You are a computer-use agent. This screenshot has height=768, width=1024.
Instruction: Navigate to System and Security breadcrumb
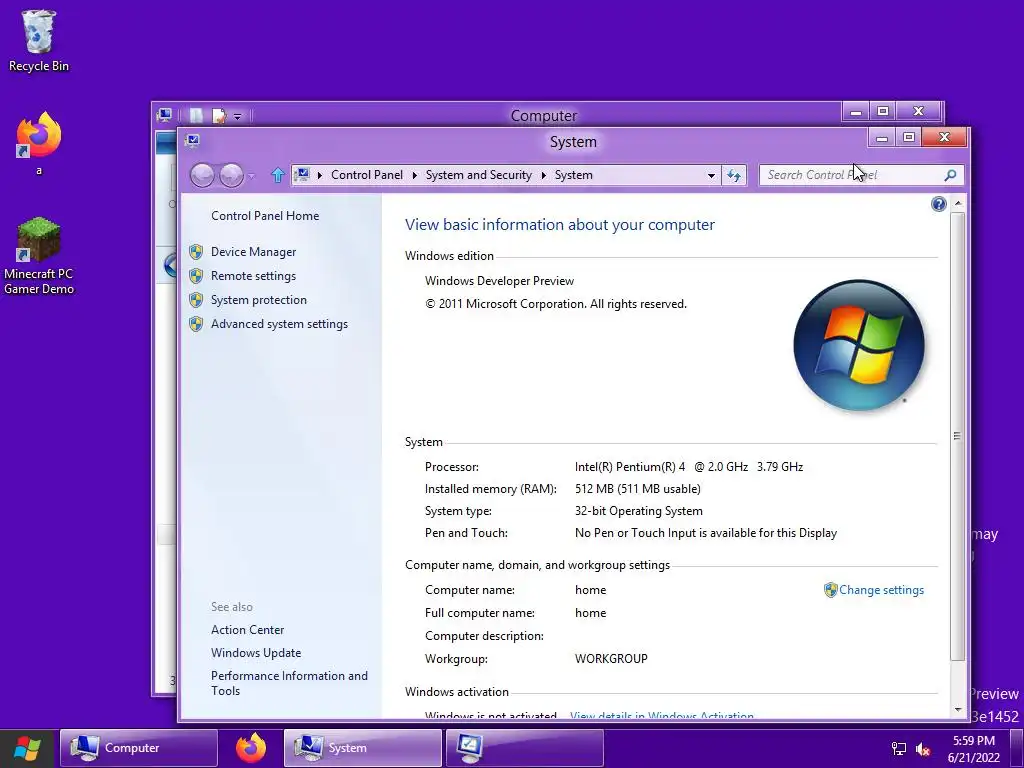(x=479, y=175)
